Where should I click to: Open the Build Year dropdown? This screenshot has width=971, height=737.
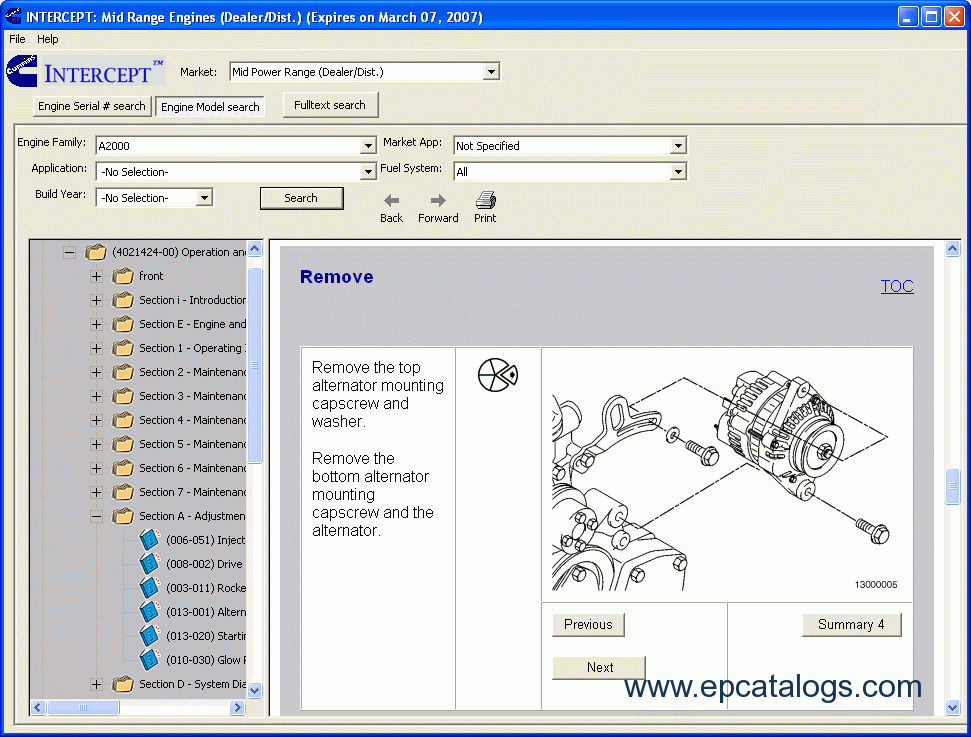(x=204, y=198)
